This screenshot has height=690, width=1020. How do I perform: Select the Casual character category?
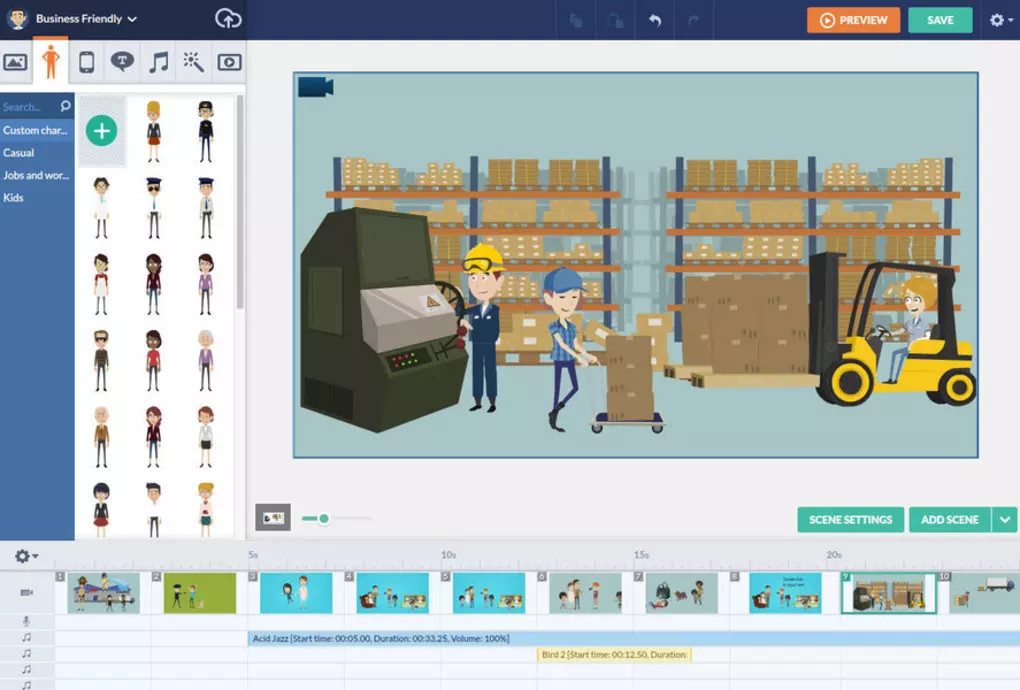19,153
